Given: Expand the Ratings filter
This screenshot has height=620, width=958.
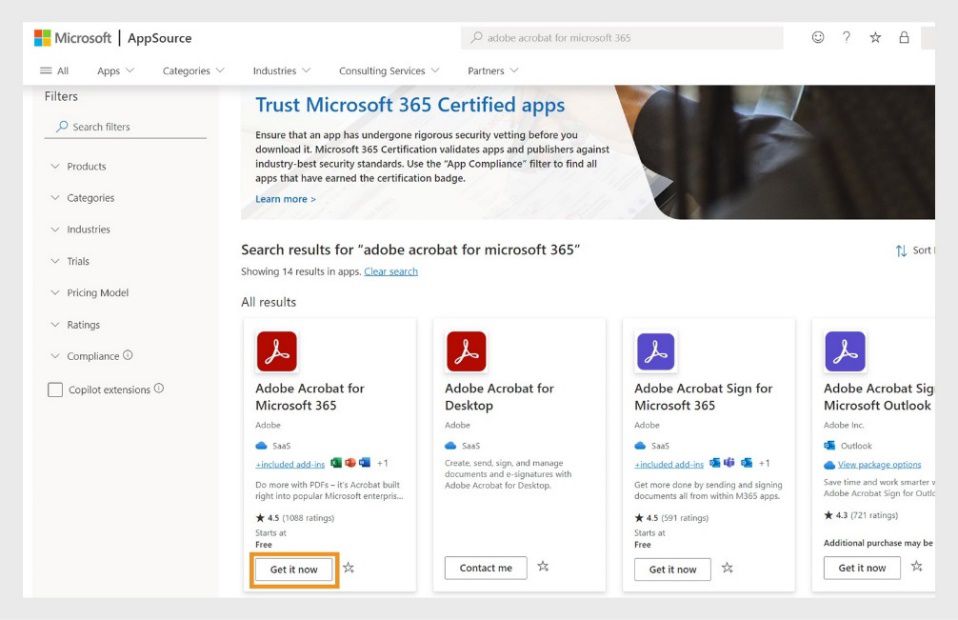Looking at the screenshot, I should [85, 324].
